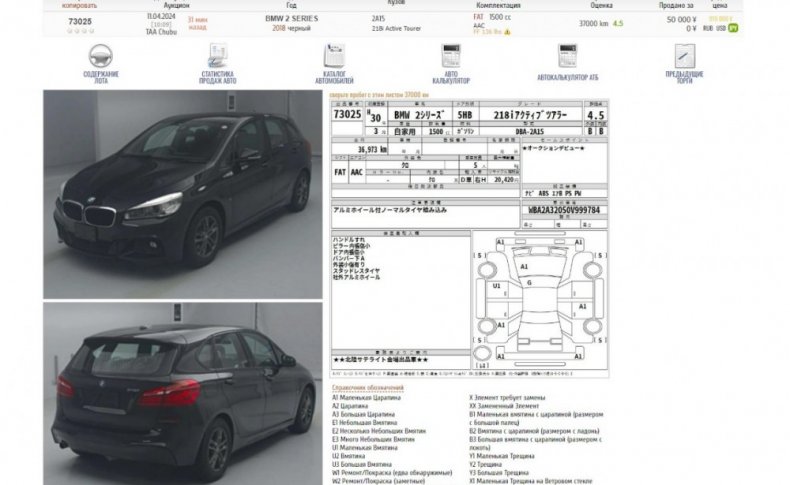This screenshot has width=790, height=485.
Task: Click legend row XX Замененный Элемент
Action: tap(504, 406)
